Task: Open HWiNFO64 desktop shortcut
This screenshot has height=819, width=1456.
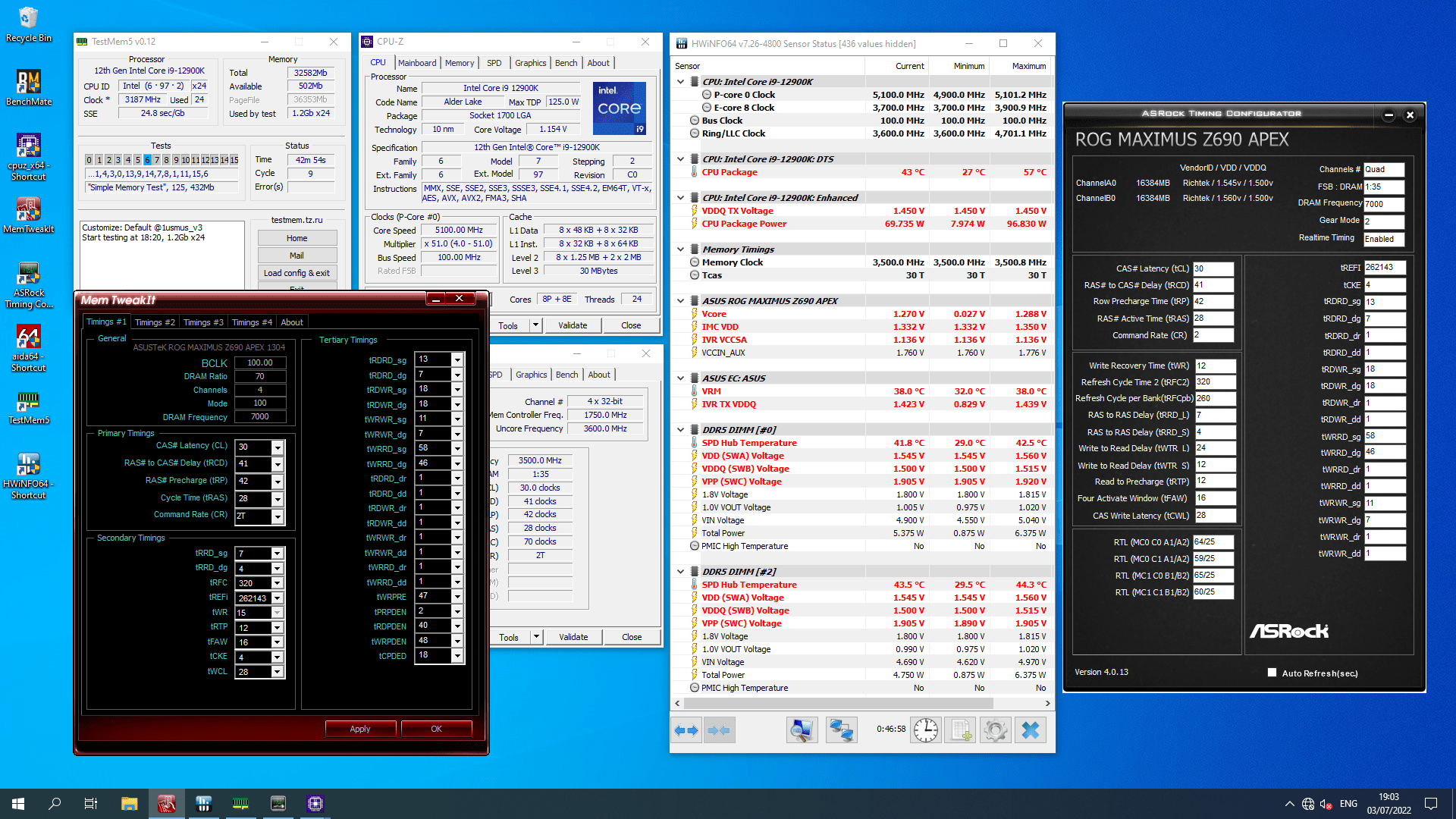Action: [x=29, y=475]
